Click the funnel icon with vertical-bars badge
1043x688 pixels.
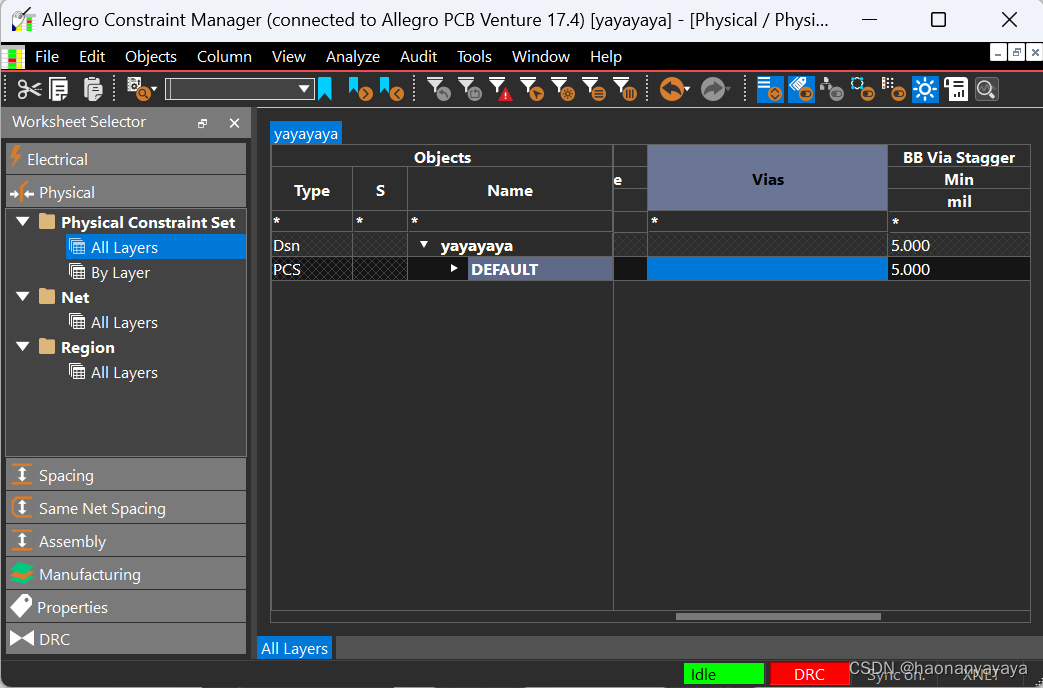tap(625, 89)
